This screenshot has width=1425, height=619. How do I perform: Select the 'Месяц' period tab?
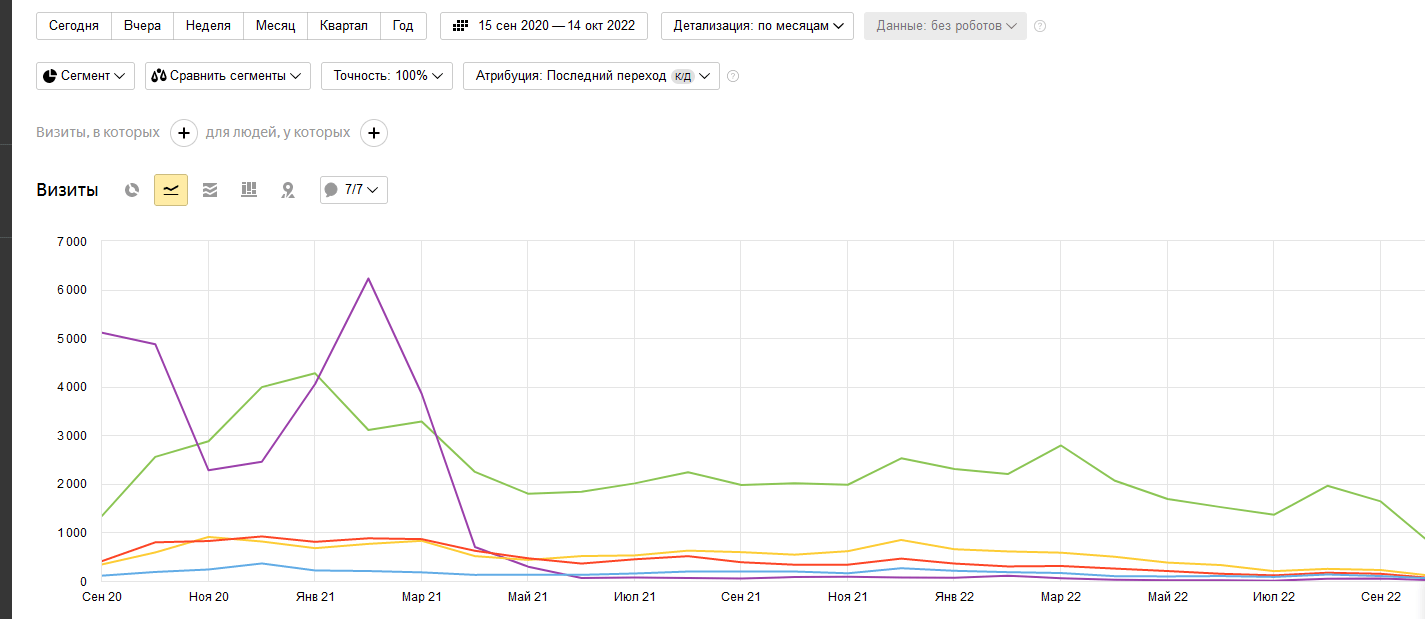click(275, 26)
